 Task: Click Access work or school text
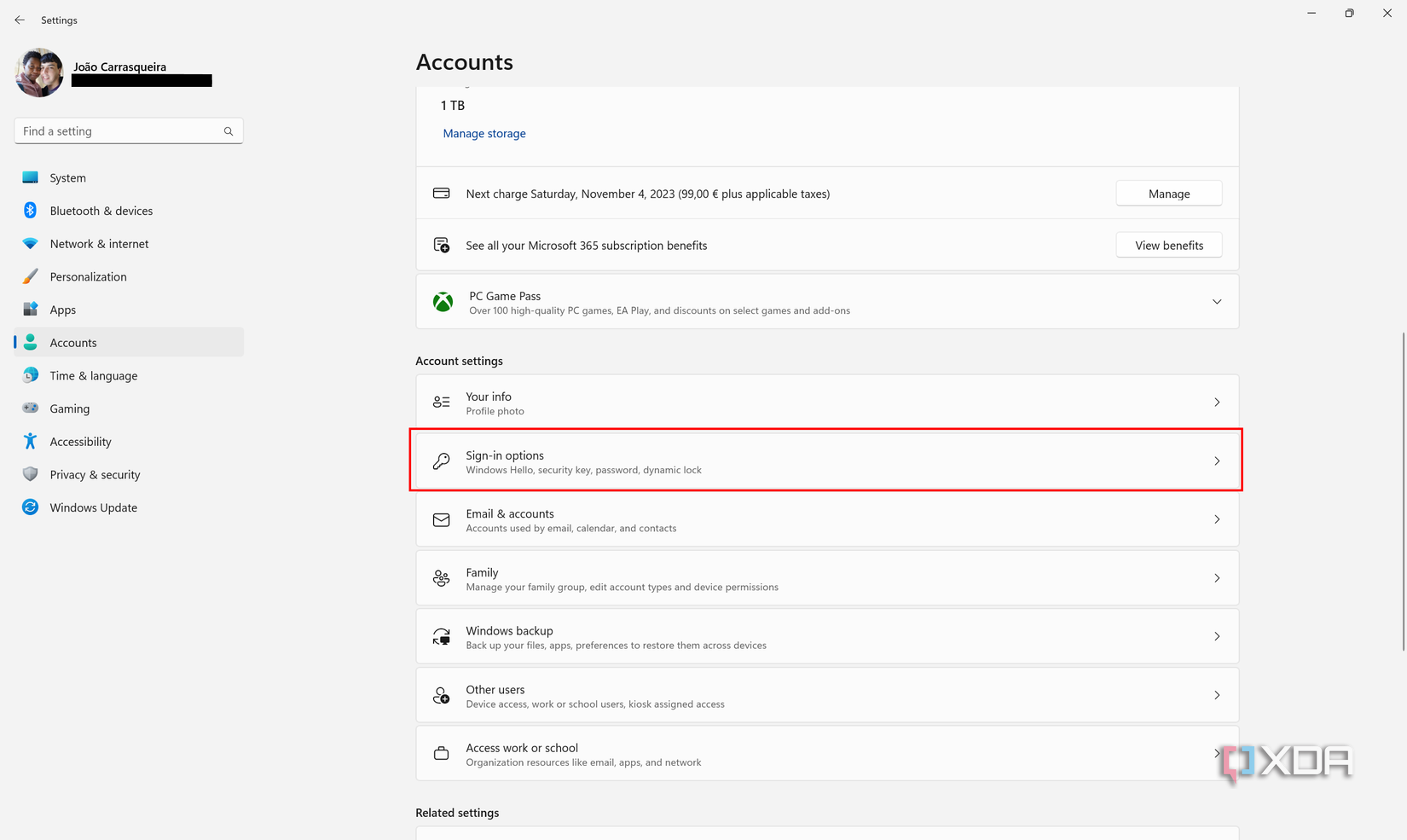[522, 748]
